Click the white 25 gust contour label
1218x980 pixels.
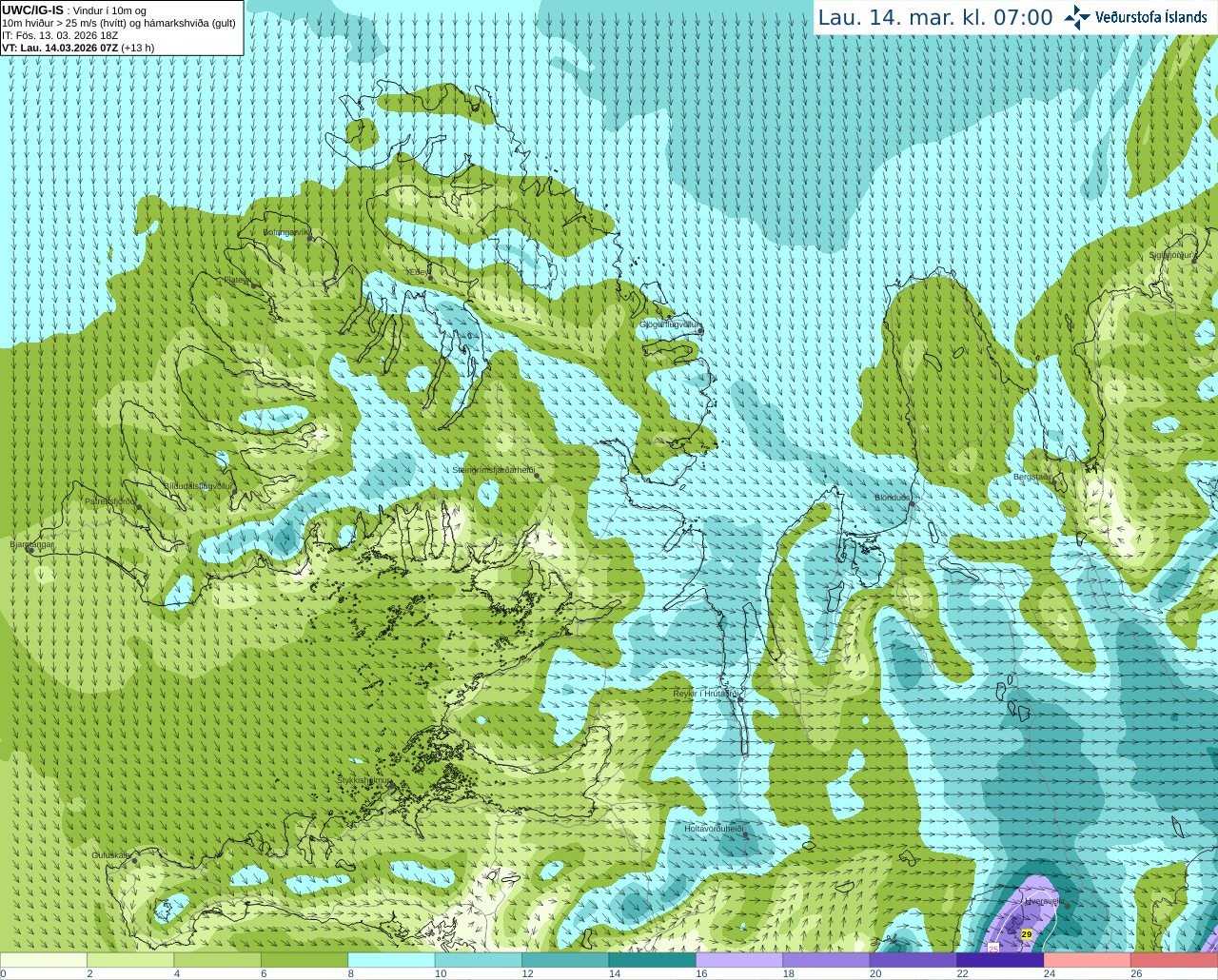point(993,948)
